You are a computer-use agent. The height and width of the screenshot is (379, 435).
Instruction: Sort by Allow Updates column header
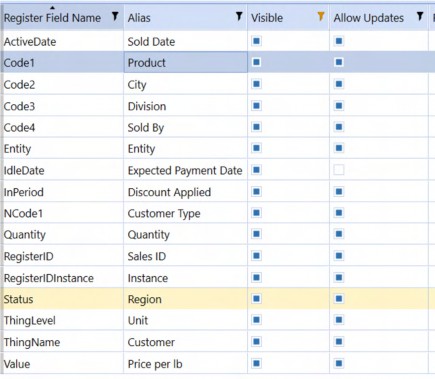pyautogui.click(x=369, y=18)
